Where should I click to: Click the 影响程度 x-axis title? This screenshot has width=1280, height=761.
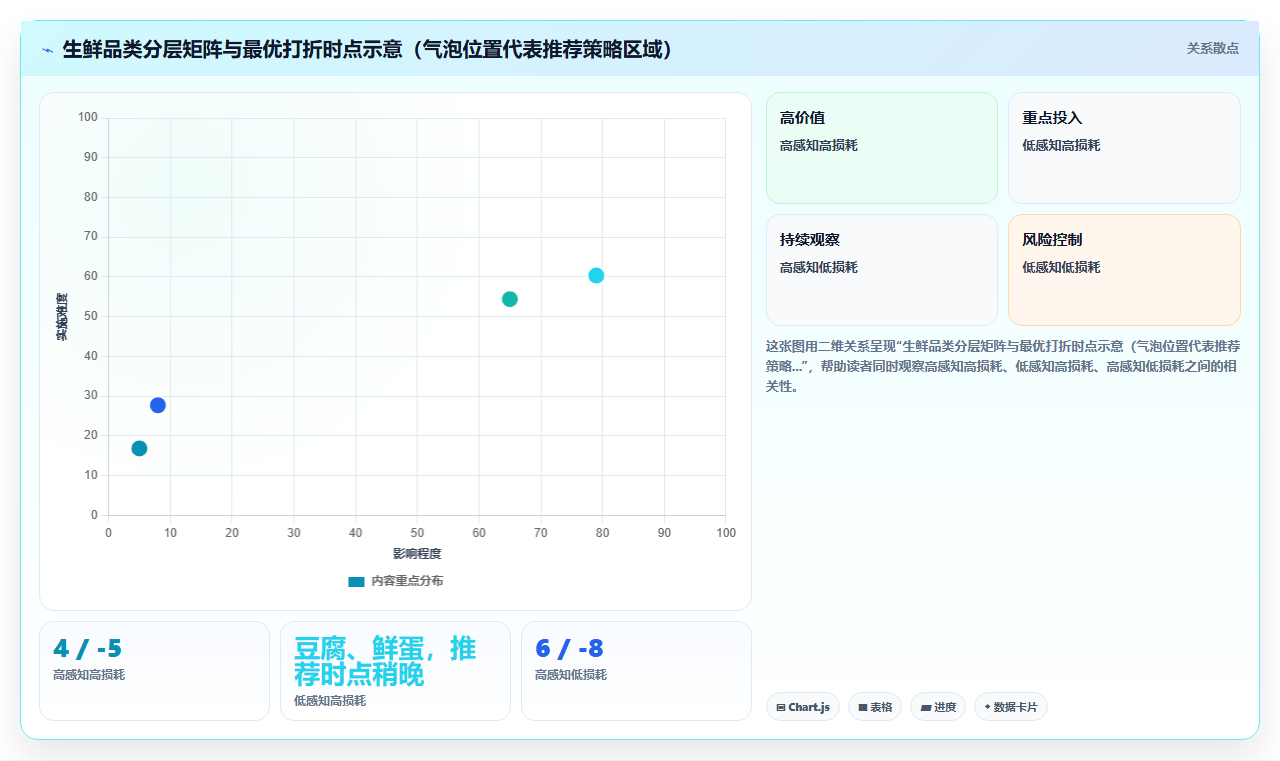(x=417, y=554)
